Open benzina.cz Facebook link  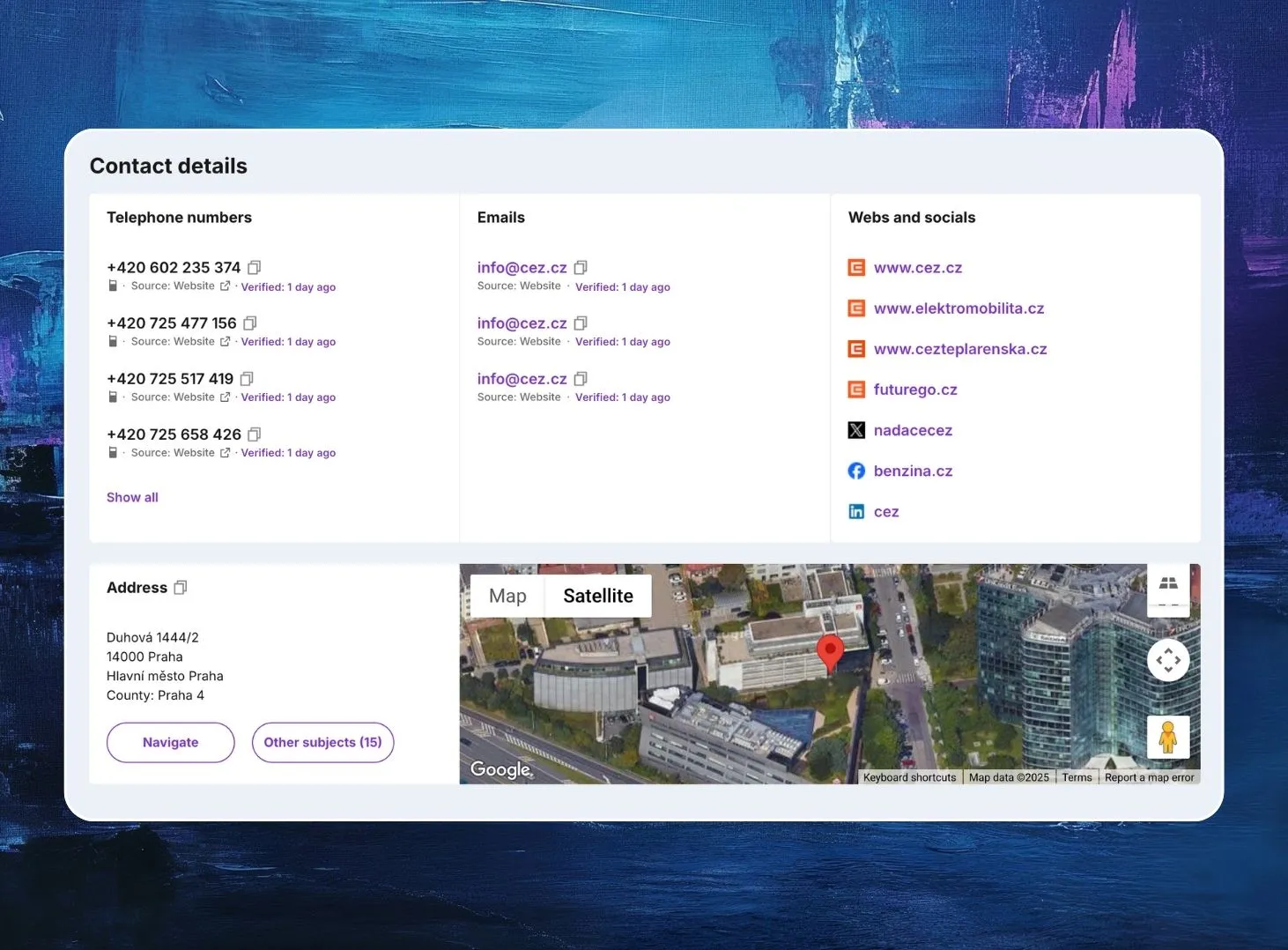coord(913,471)
